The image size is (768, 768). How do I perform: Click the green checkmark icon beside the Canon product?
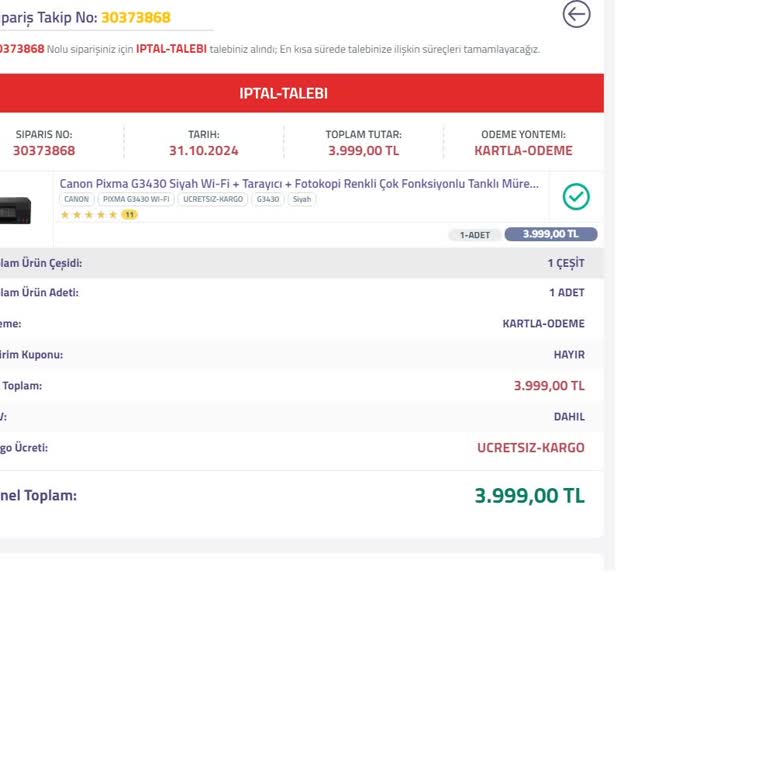click(576, 197)
